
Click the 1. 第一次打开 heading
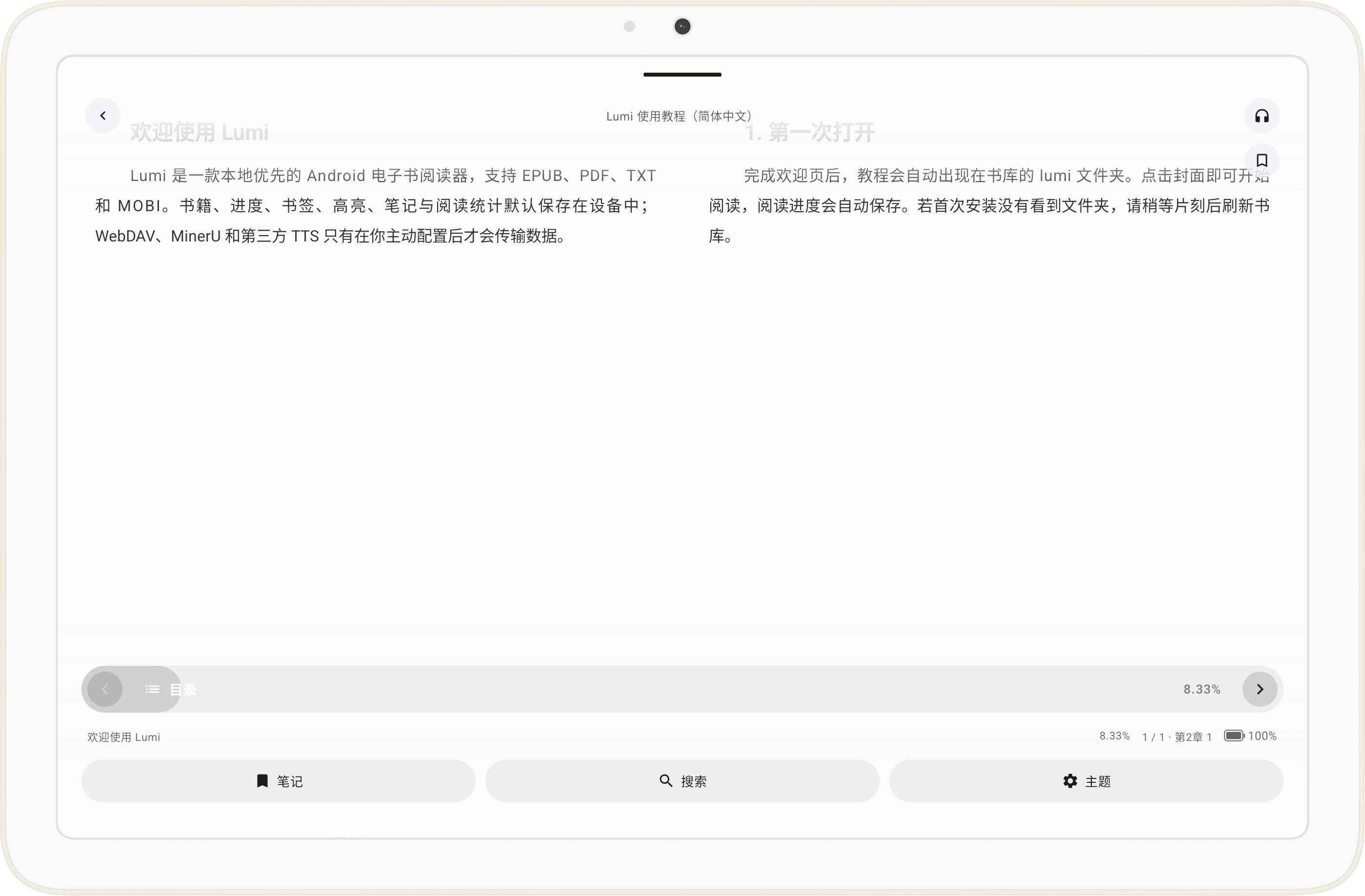coord(809,132)
